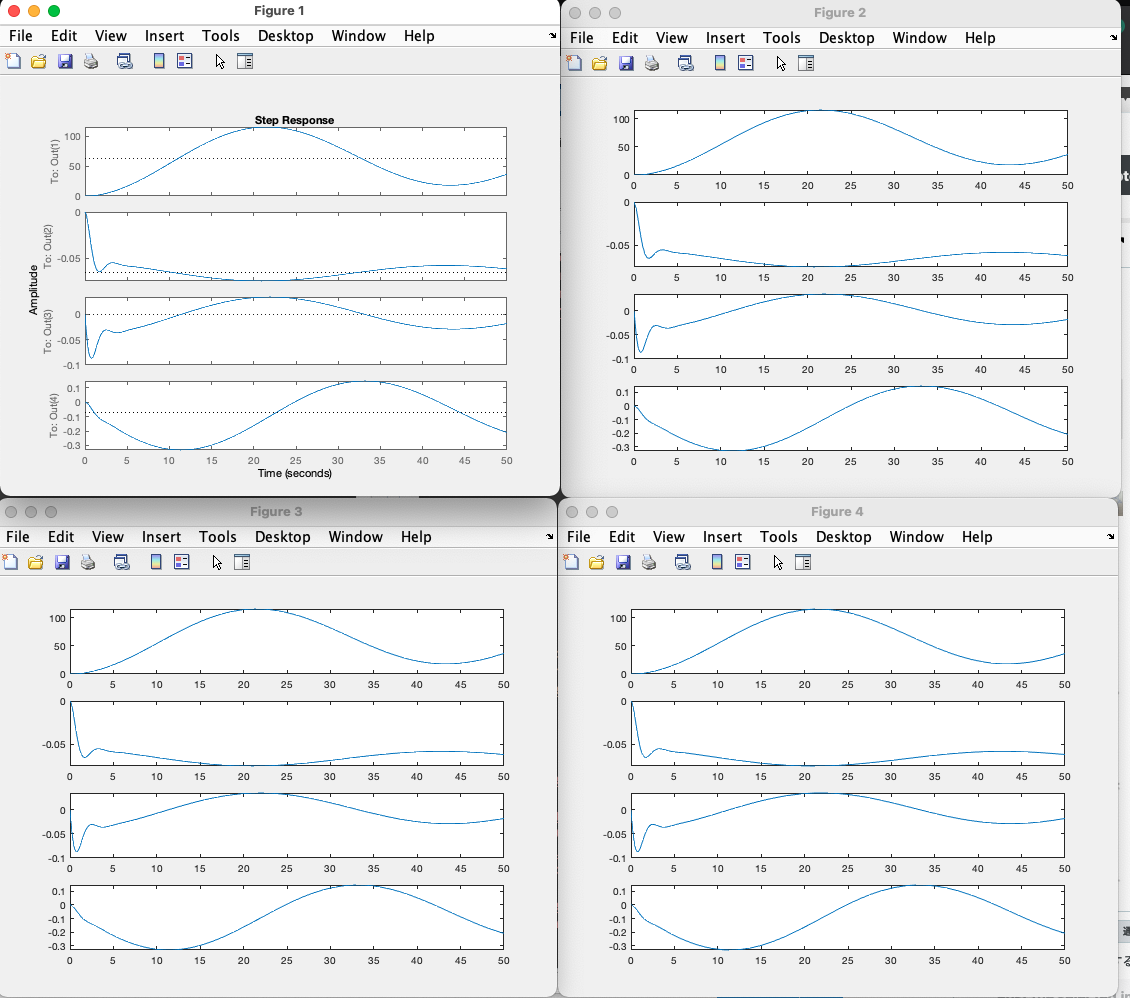Click Open File icon in Figure 2
Image resolution: width=1130 pixels, height=998 pixels.
[x=600, y=63]
